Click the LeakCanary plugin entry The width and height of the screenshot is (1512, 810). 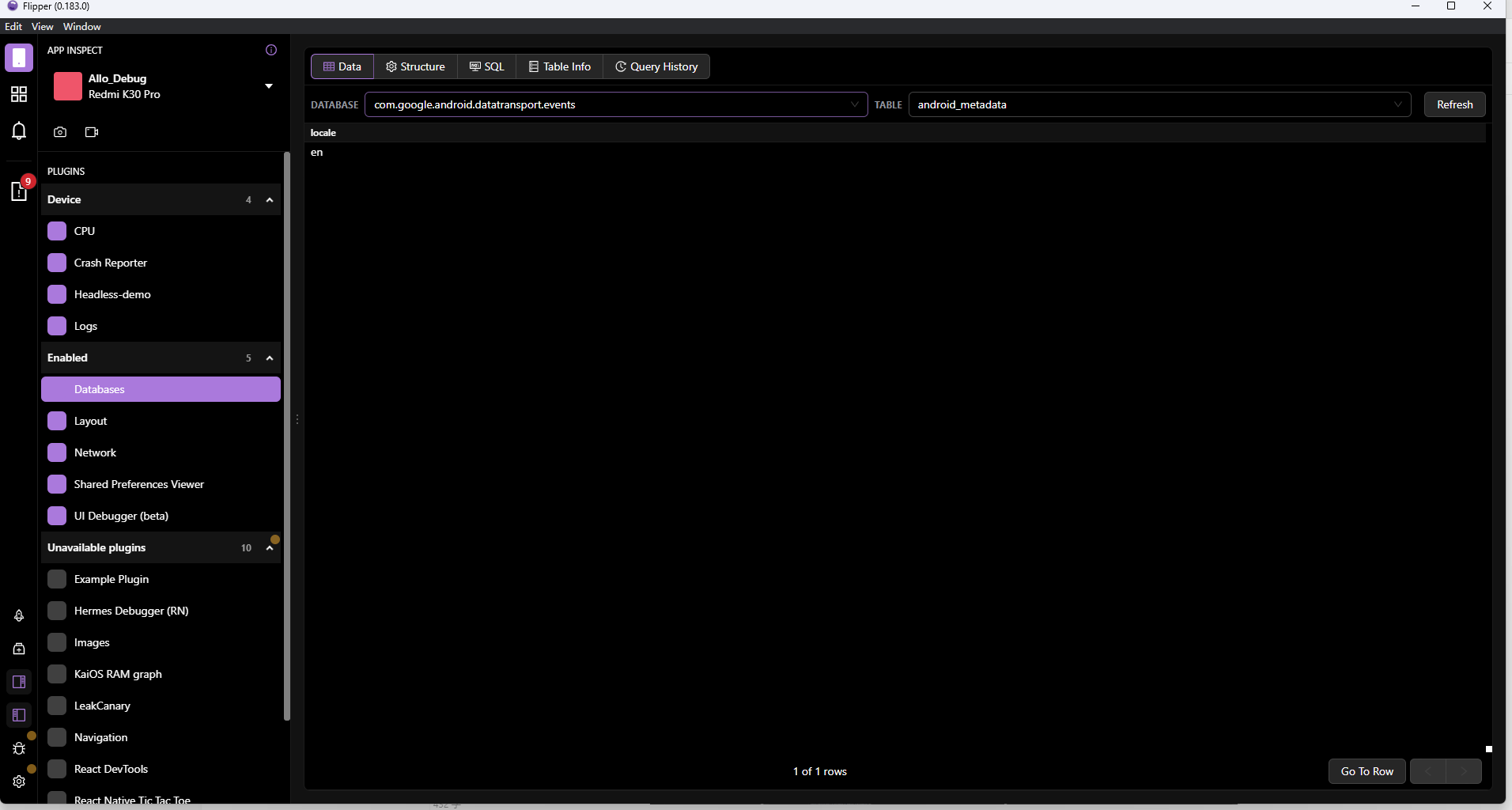pyautogui.click(x=161, y=706)
